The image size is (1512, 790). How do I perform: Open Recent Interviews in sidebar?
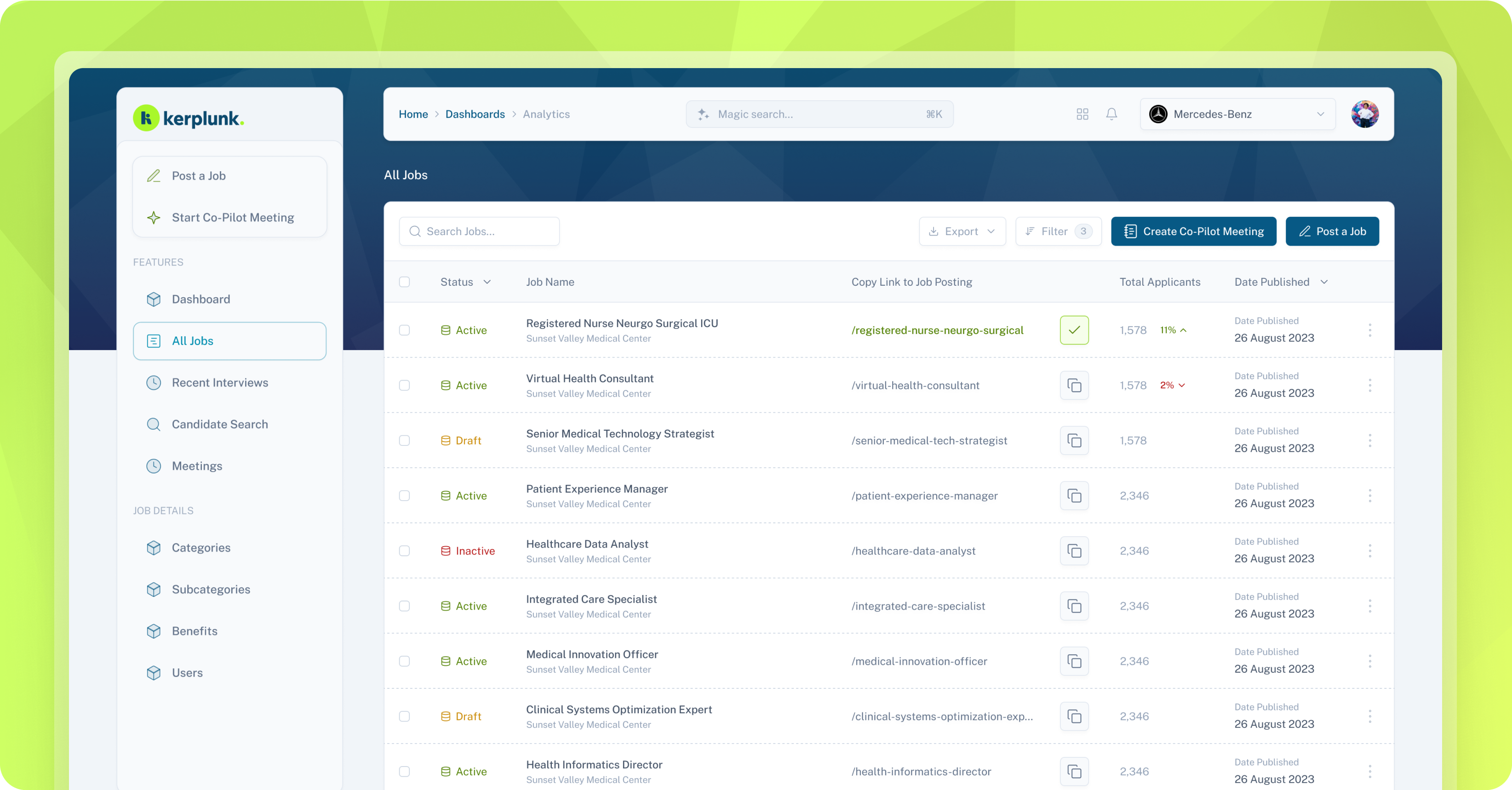click(x=219, y=383)
